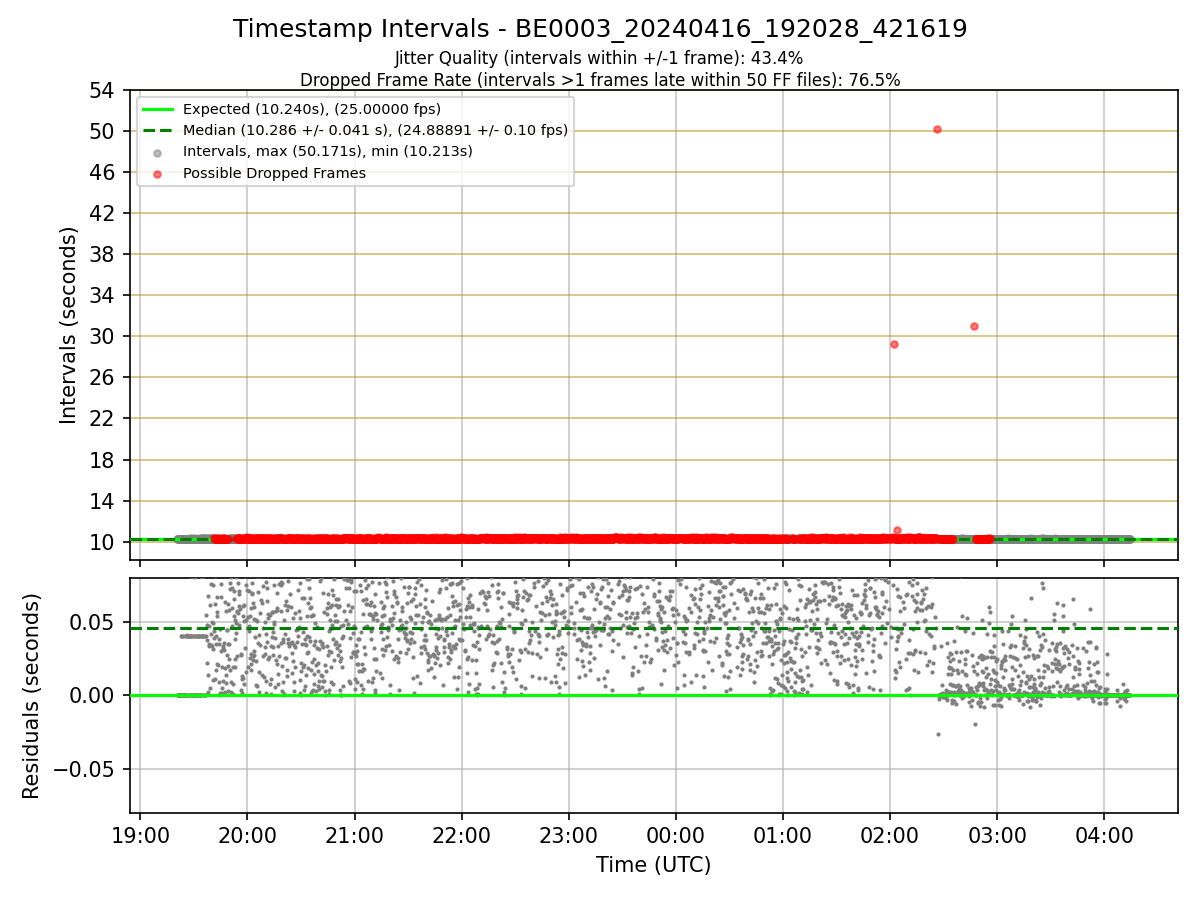Click the "46" y-axis tick label
Image resolution: width=1200 pixels, height=900 pixels.
click(x=103, y=172)
